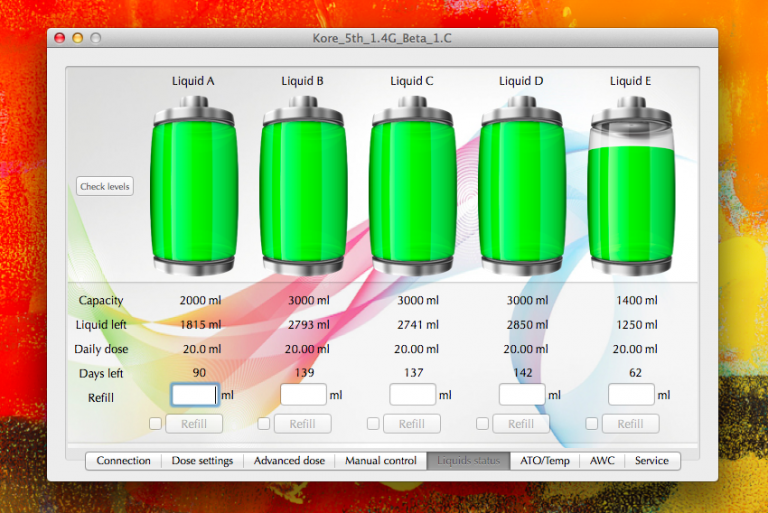Click the Liquid E refill ml field
Image resolution: width=768 pixels, height=513 pixels.
[631, 395]
